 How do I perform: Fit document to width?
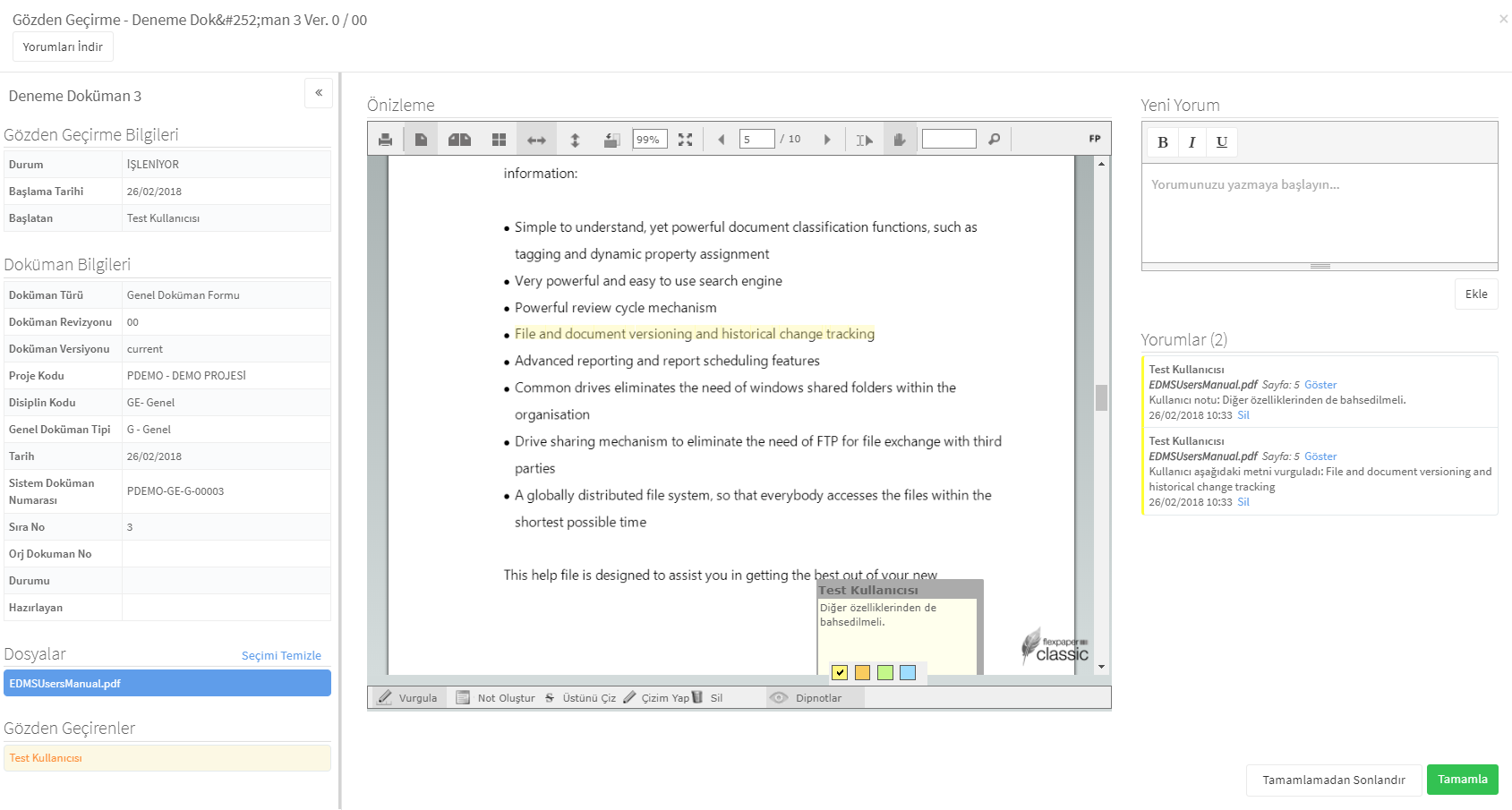tap(536, 140)
